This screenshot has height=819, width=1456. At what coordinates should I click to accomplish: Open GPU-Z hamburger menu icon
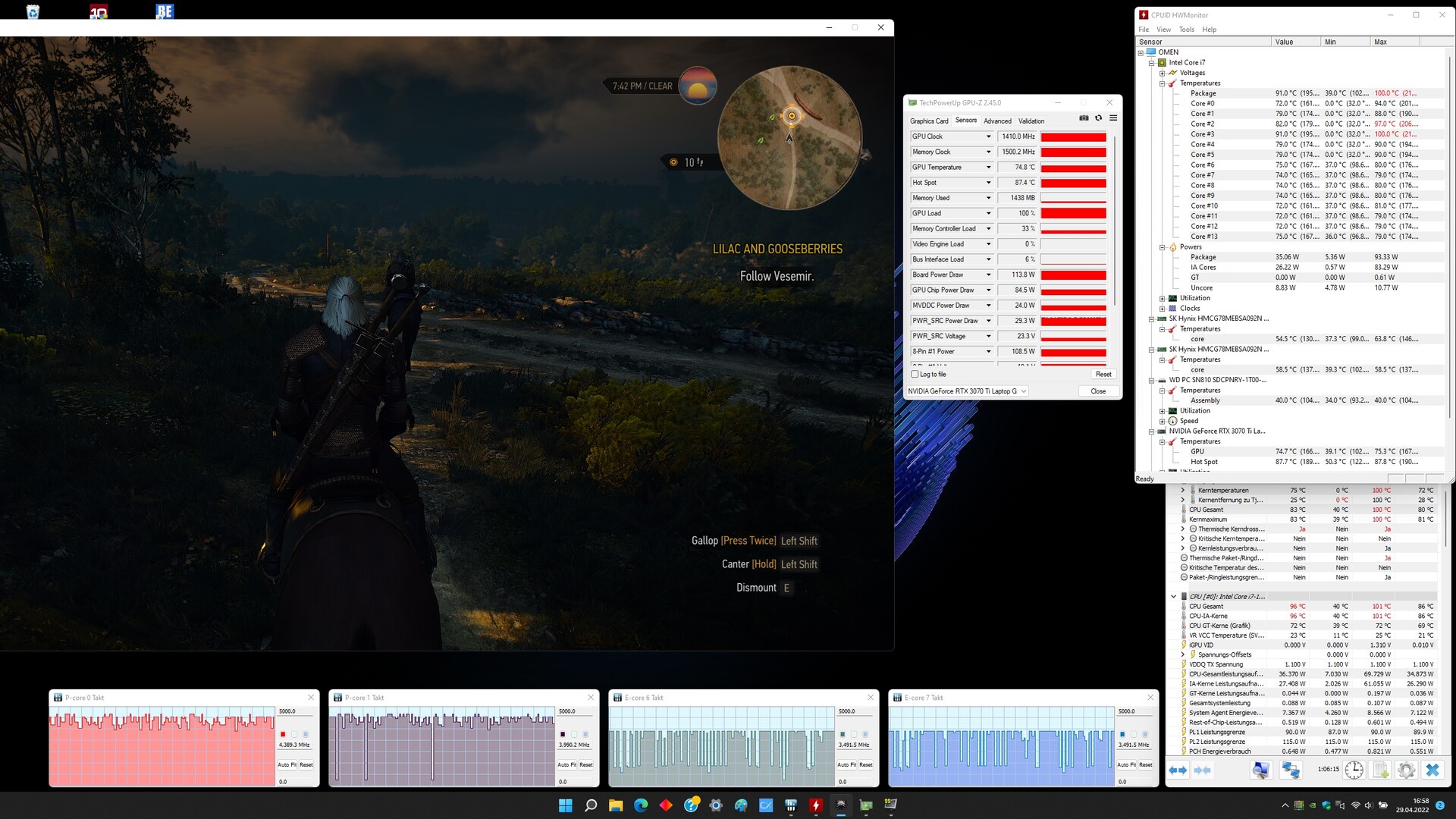(1113, 118)
